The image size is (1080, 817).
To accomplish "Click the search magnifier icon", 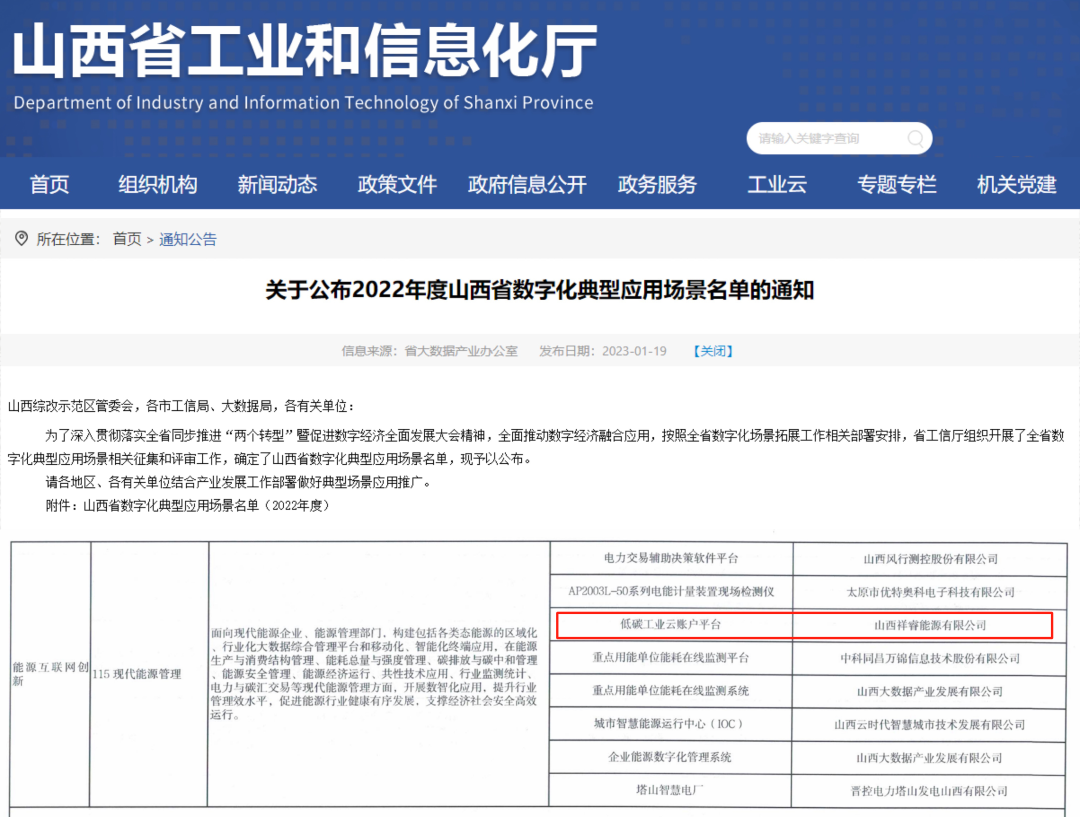I will point(914,139).
